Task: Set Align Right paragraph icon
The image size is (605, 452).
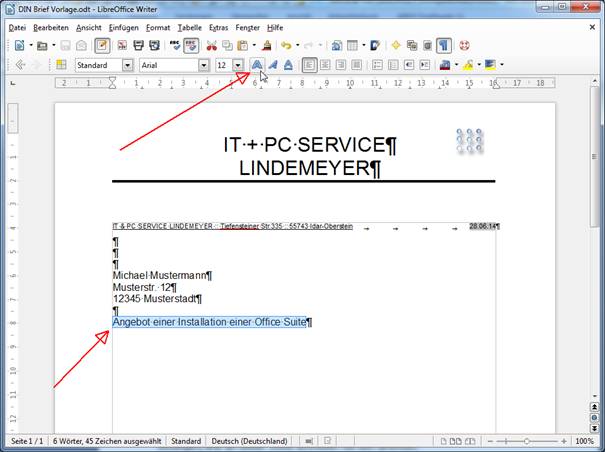Action: point(341,65)
